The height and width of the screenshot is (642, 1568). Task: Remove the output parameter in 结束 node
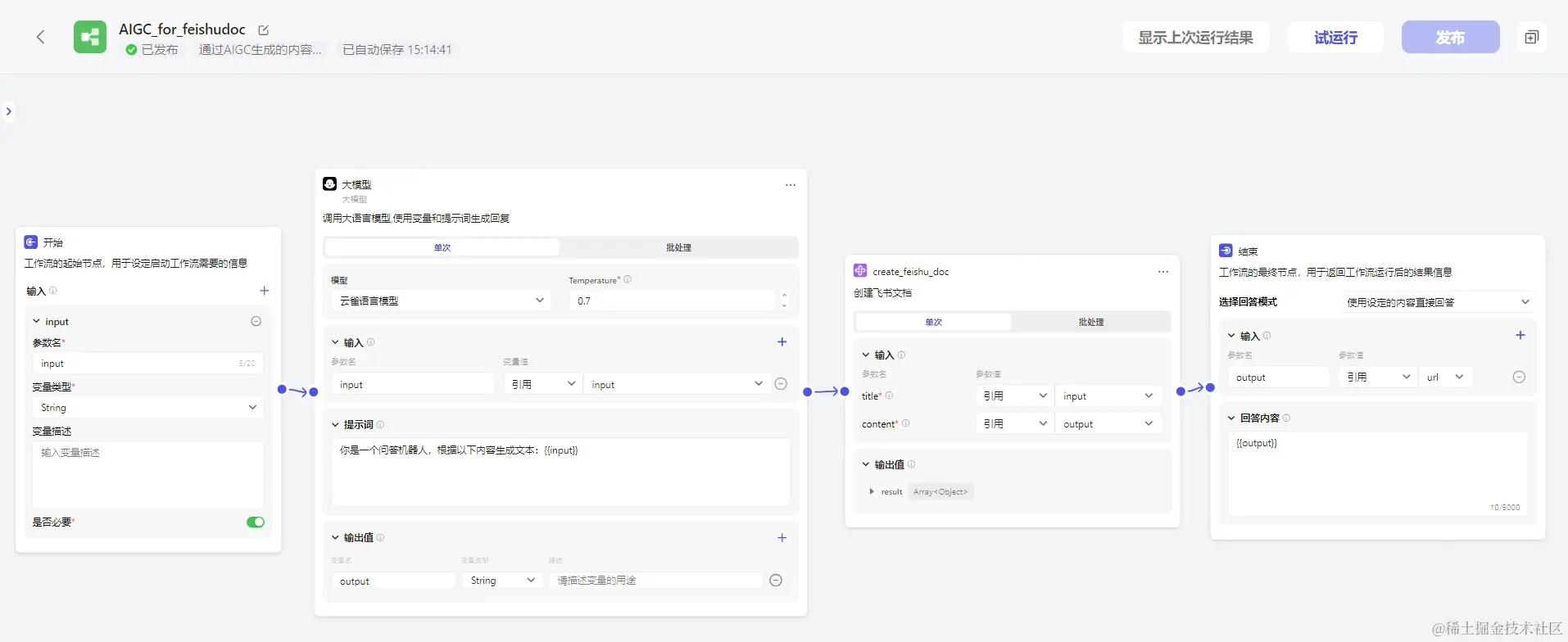coord(1518,378)
